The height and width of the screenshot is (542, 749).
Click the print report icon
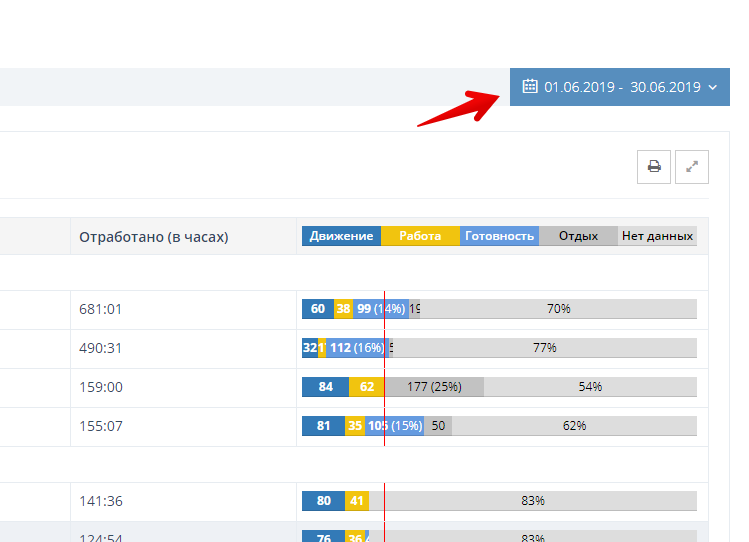[x=654, y=167]
